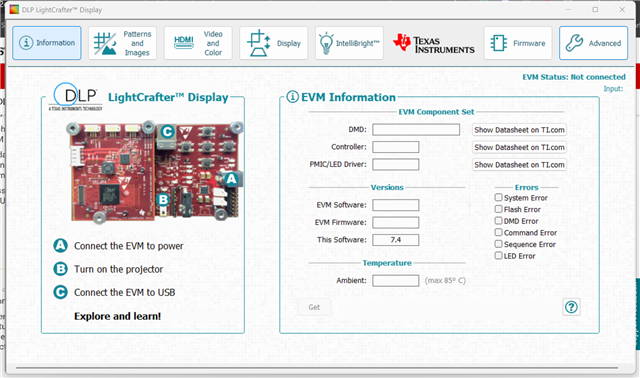The width and height of the screenshot is (640, 378).
Task: Open the HDMI Video and Color section
Action: [198, 43]
